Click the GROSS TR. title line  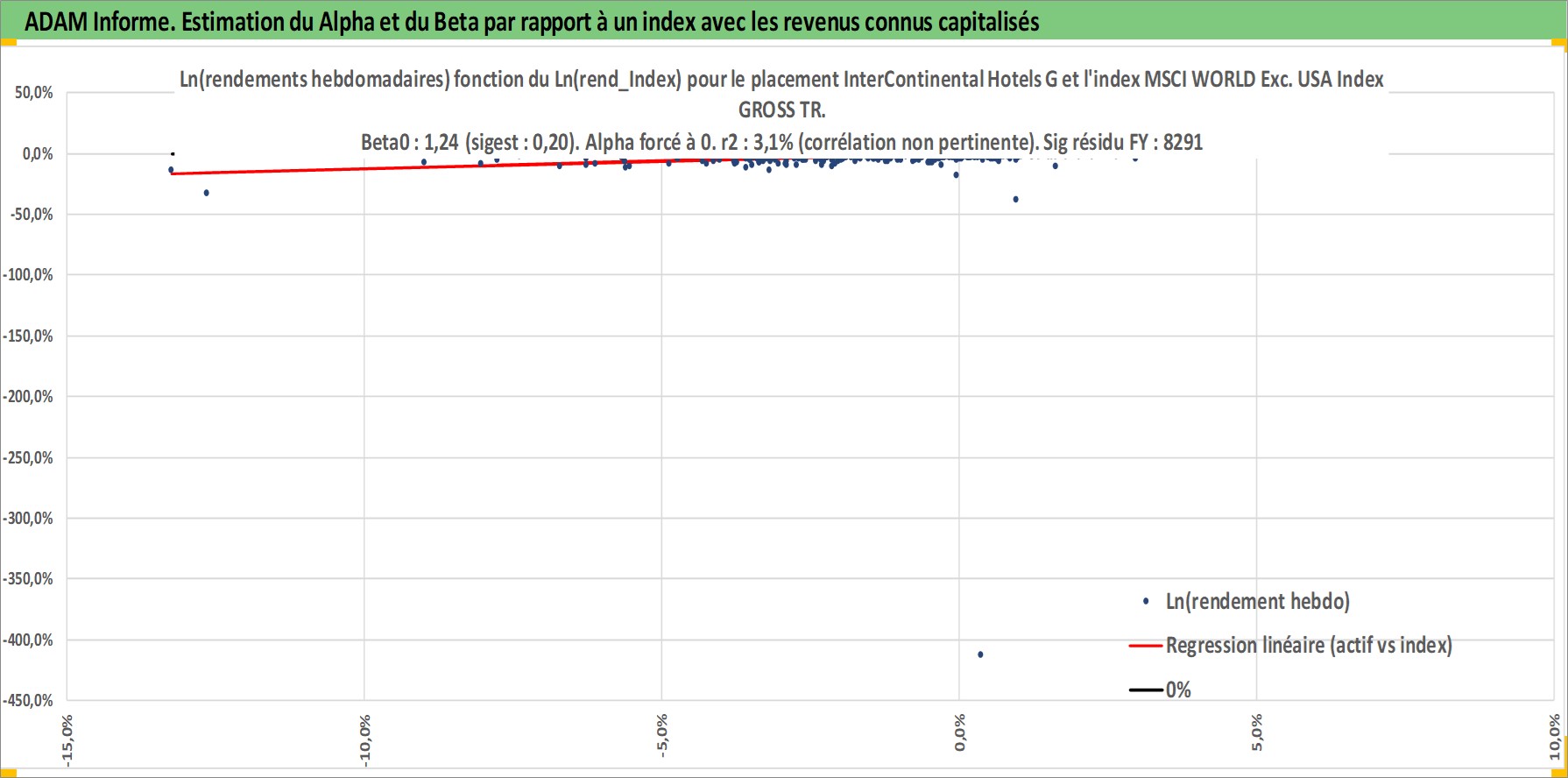pyautogui.click(x=781, y=110)
